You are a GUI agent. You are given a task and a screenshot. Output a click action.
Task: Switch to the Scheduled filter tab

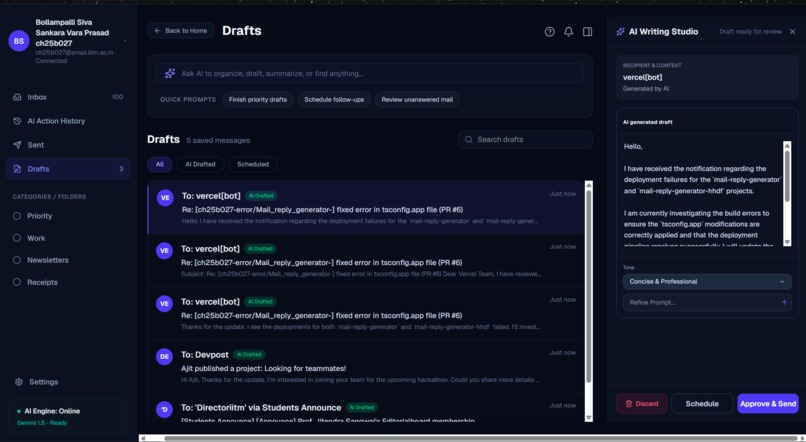tap(253, 164)
